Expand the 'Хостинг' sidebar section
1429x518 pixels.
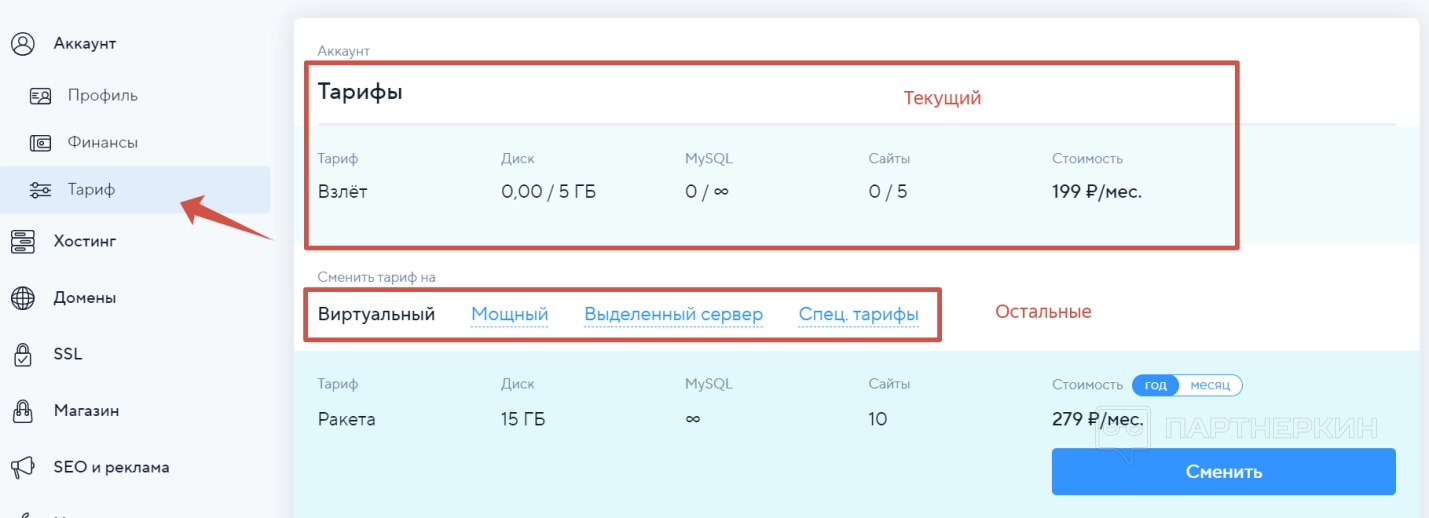click(85, 241)
